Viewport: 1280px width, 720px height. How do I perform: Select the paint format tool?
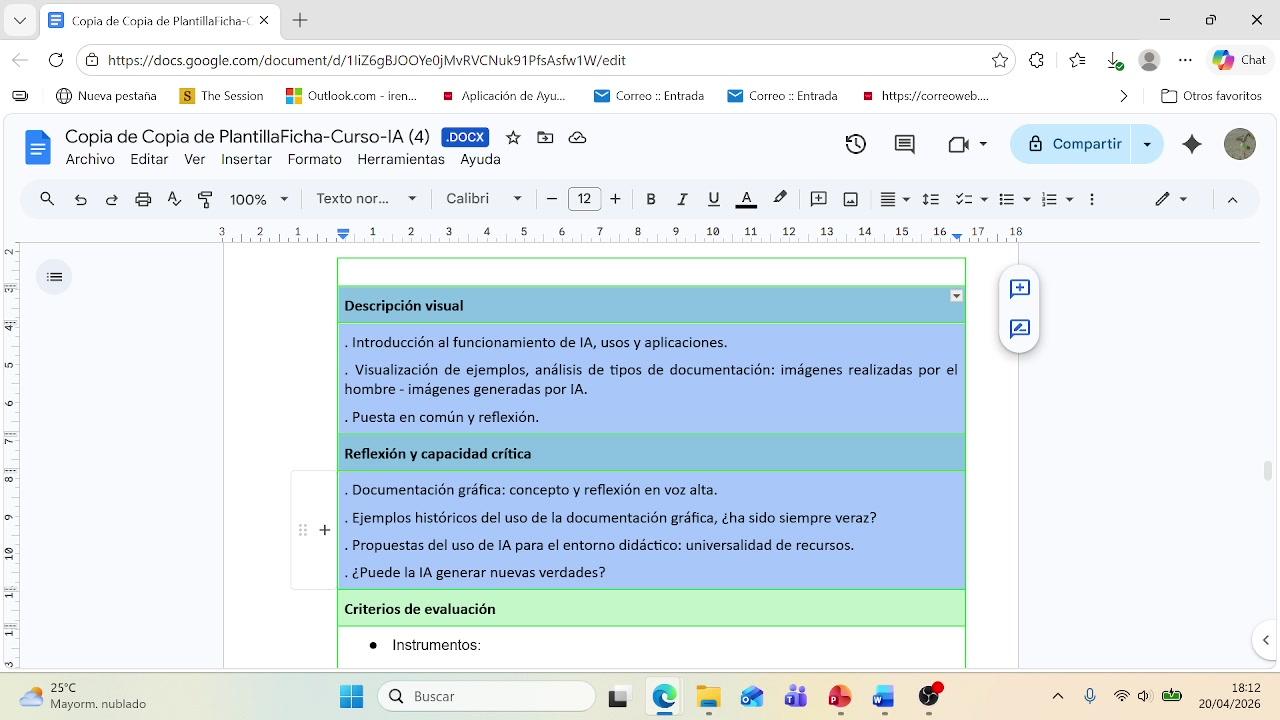click(205, 199)
